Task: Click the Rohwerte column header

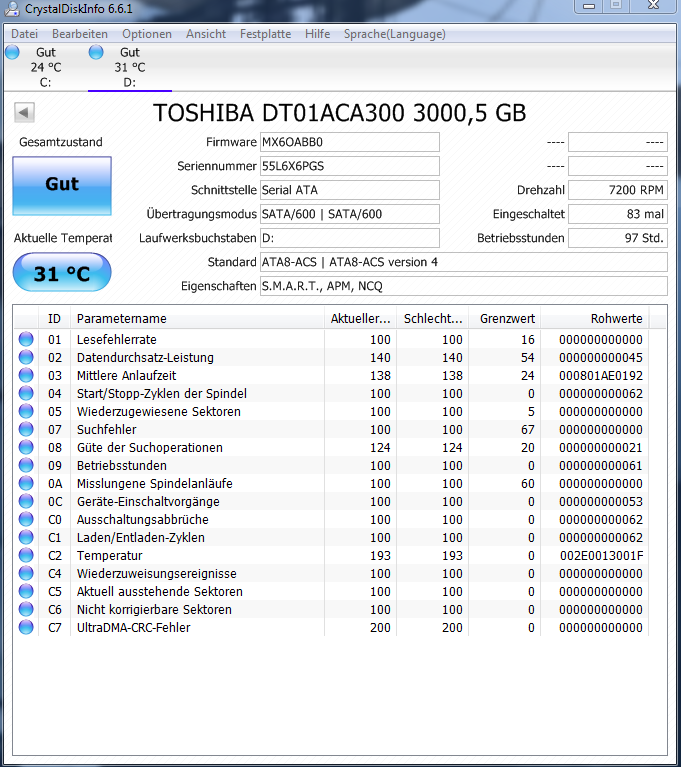Action: [x=594, y=319]
